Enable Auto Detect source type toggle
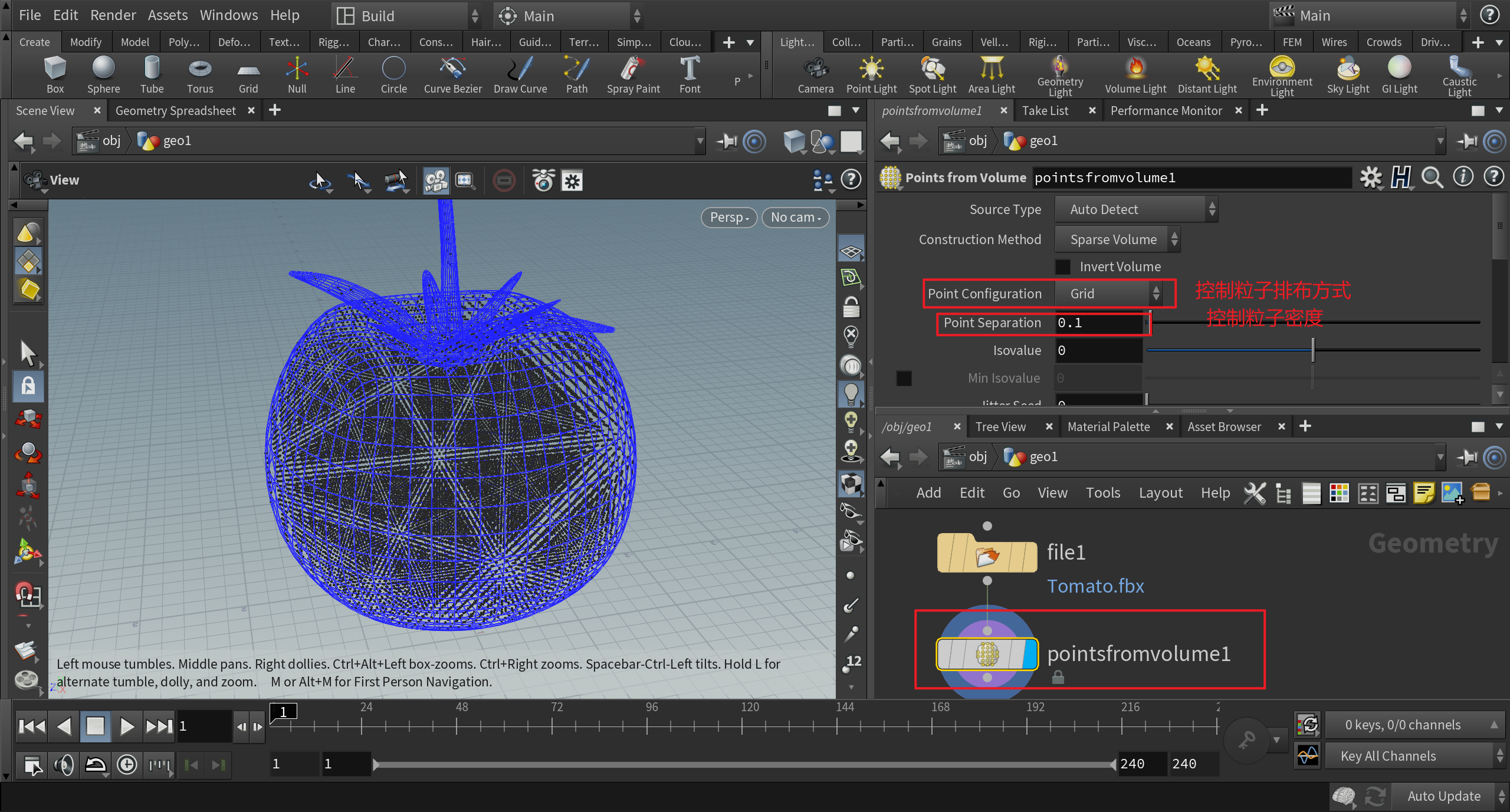Image resolution: width=1510 pixels, height=812 pixels. [x=1140, y=209]
